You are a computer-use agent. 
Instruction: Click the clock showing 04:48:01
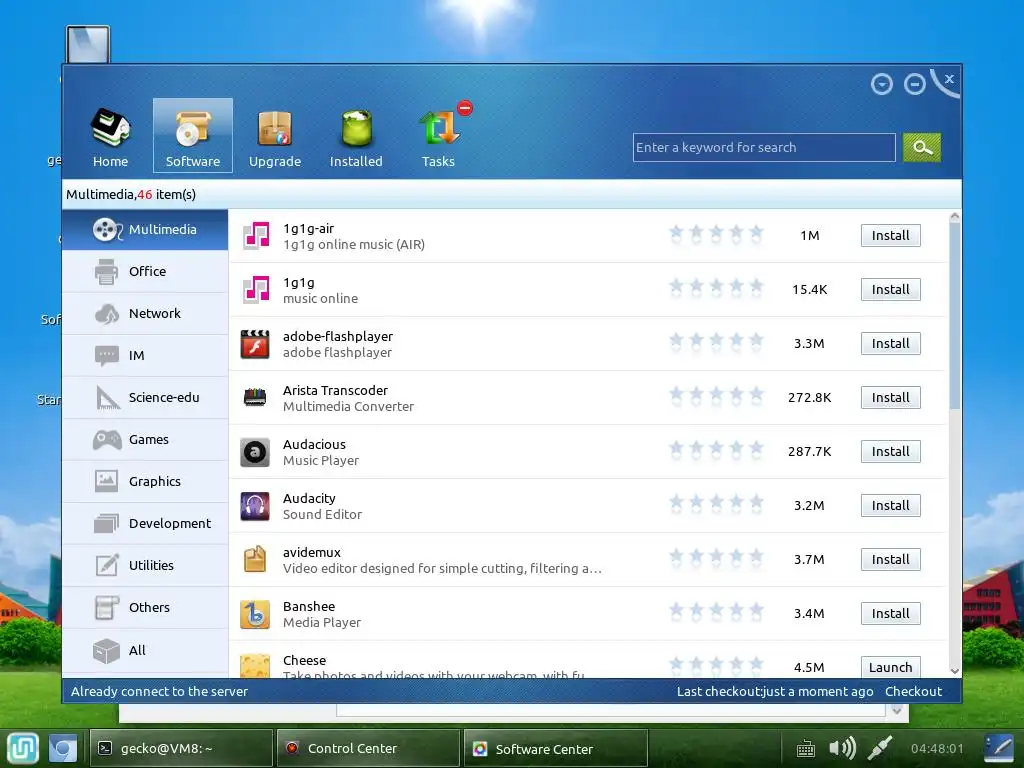click(x=936, y=748)
